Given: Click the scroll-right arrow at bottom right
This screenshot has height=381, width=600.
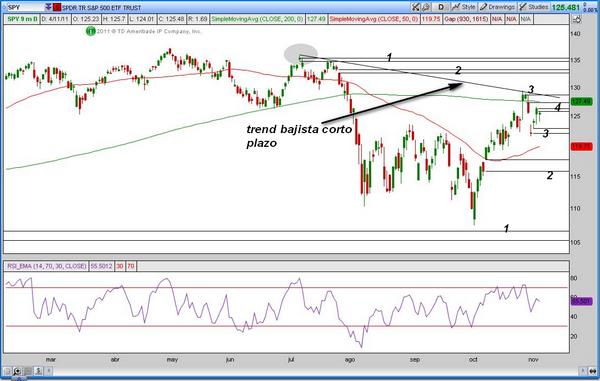Looking at the screenshot, I should click(x=583, y=371).
